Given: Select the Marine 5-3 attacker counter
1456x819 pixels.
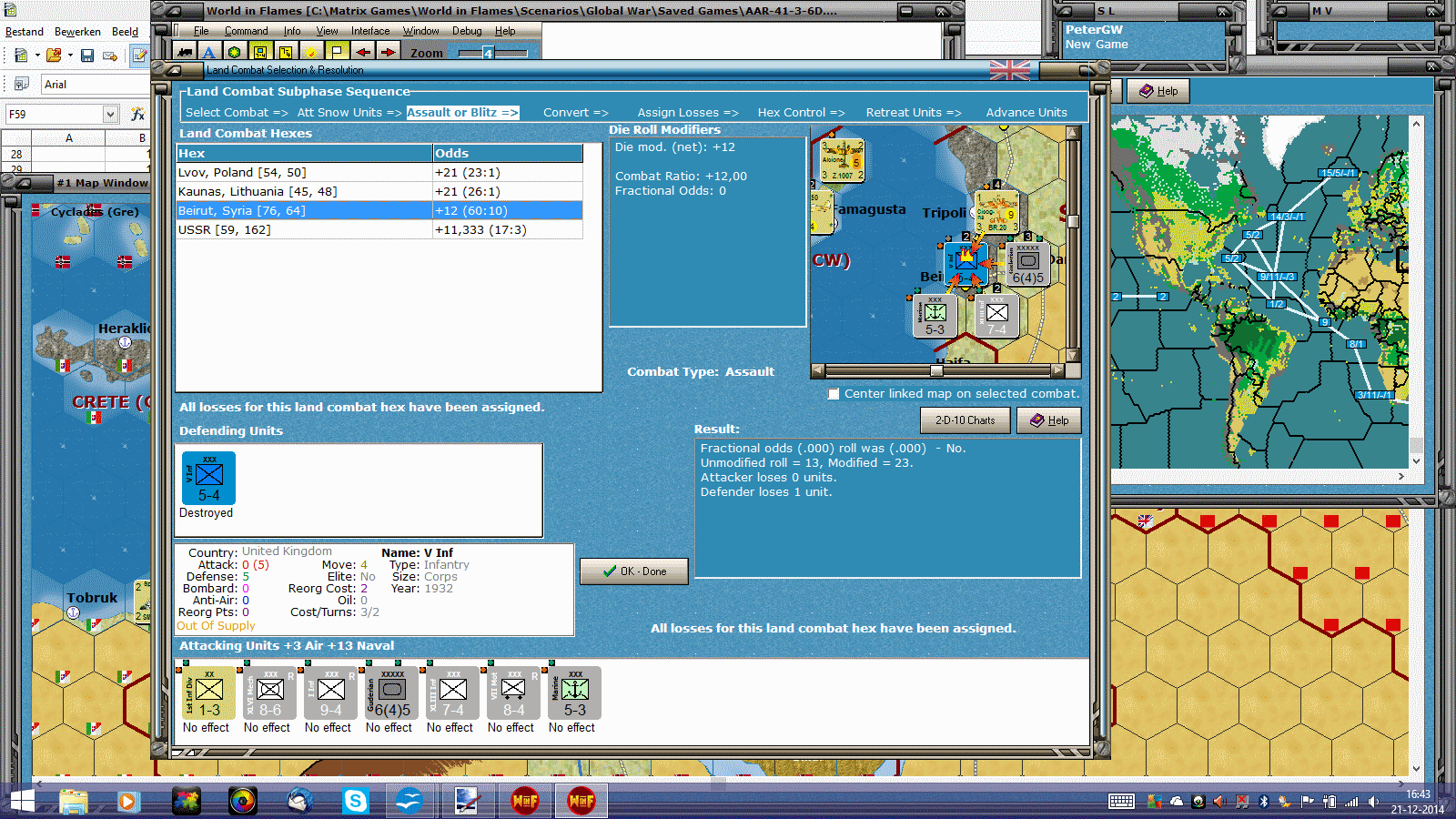Looking at the screenshot, I should click(572, 693).
